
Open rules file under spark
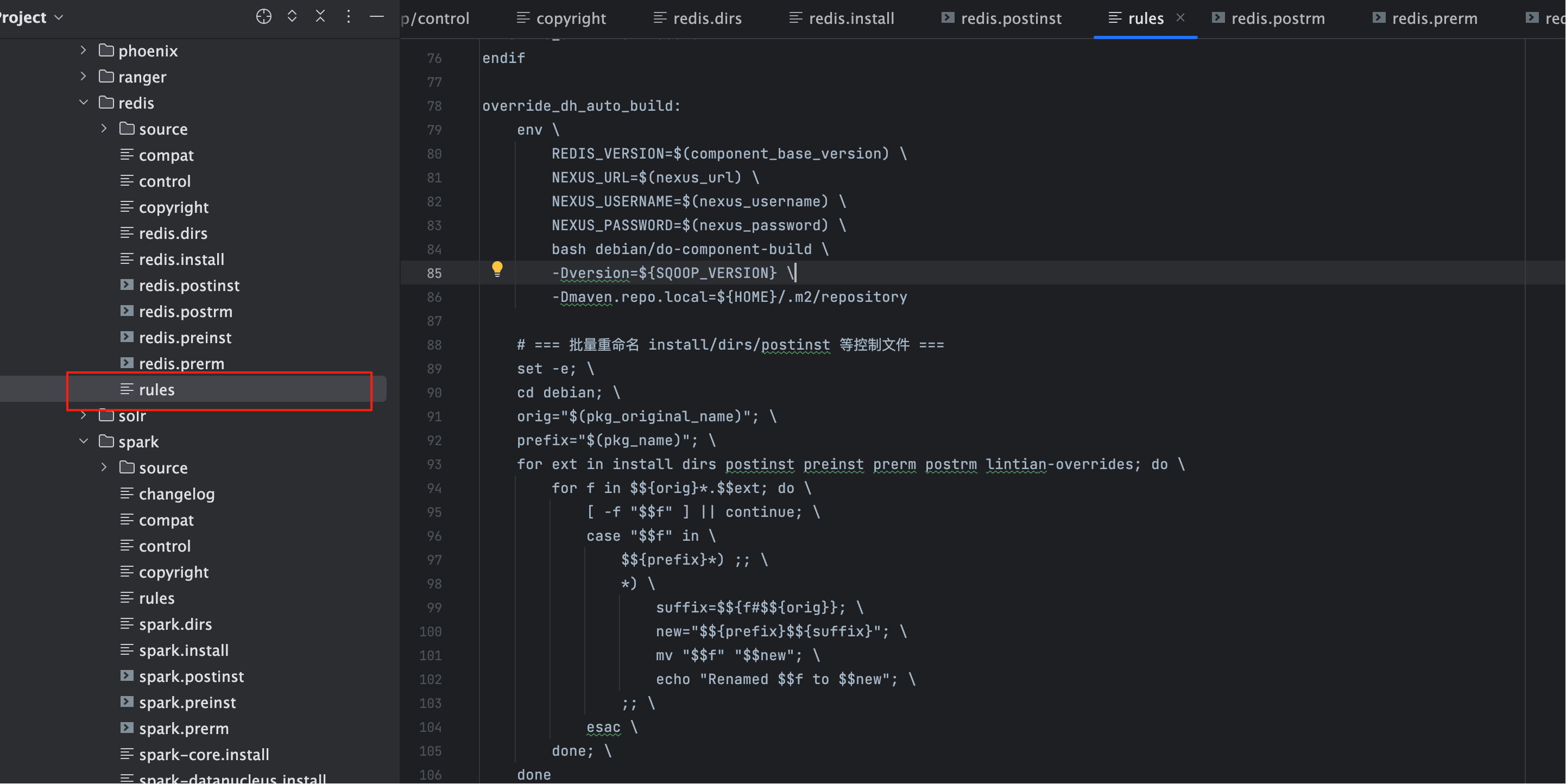(x=157, y=599)
